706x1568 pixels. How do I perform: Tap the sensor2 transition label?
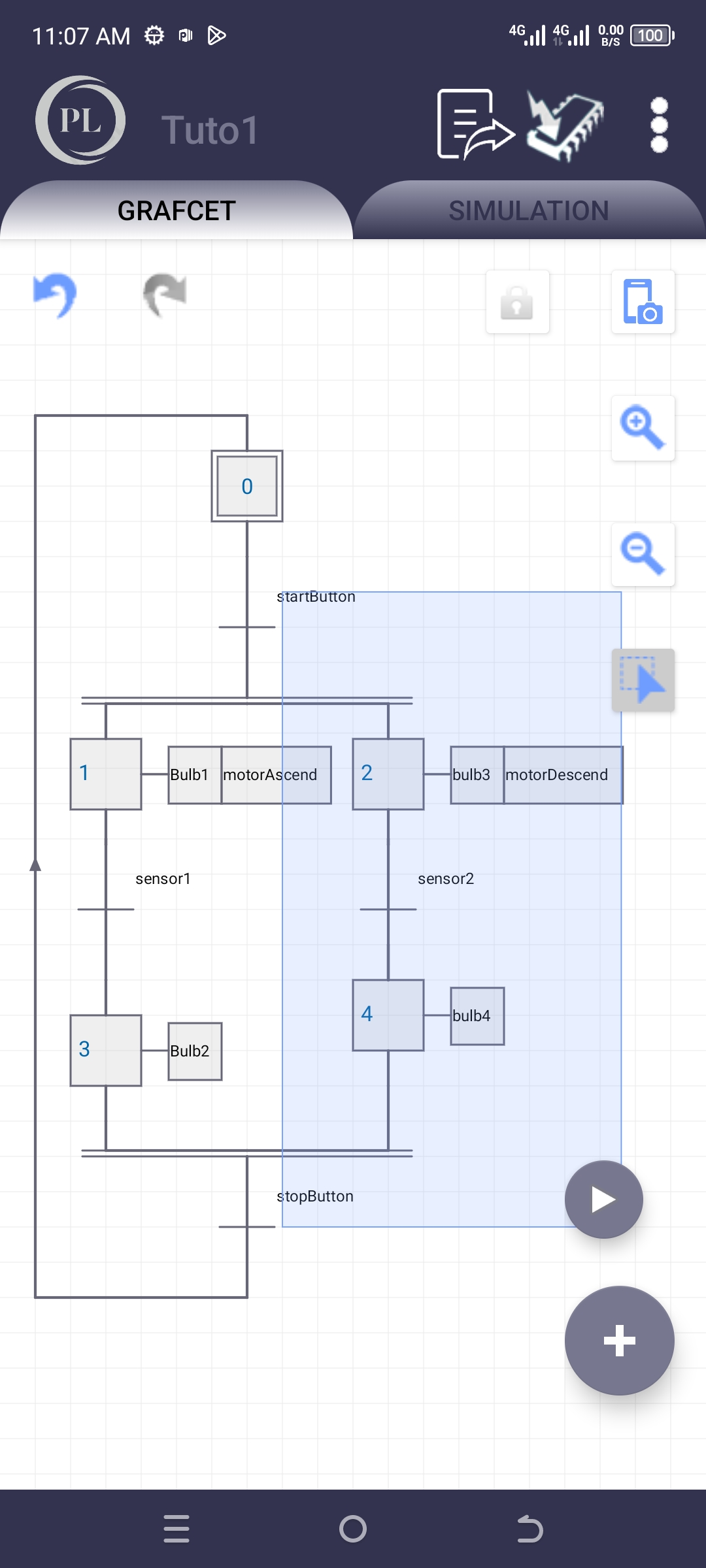(446, 879)
